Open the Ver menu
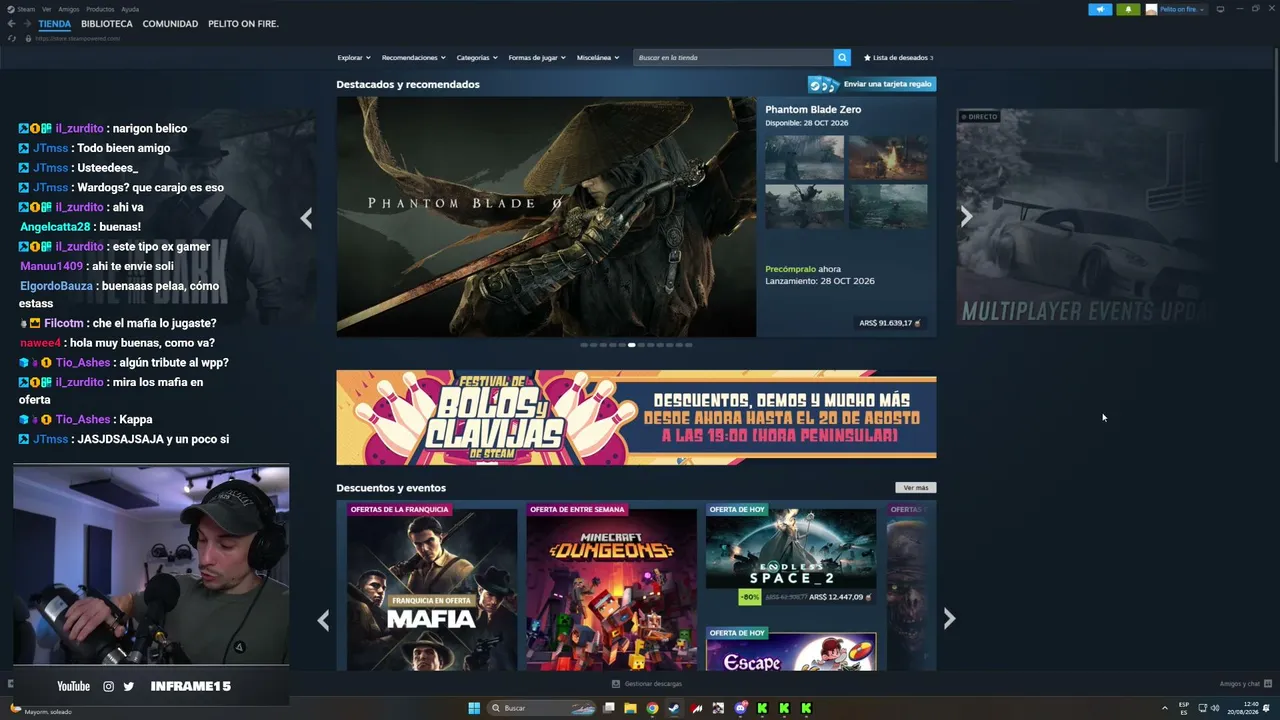This screenshot has height=720, width=1280. coord(47,9)
